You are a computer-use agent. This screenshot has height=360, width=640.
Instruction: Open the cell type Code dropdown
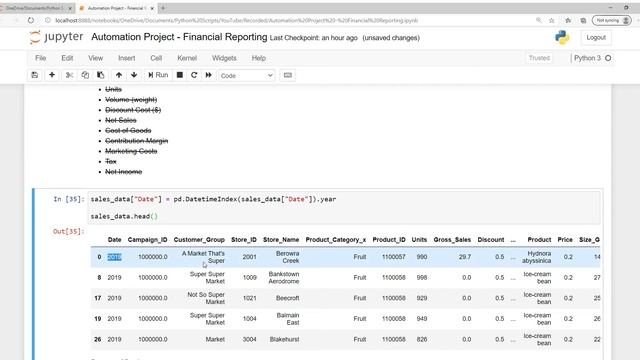246,76
